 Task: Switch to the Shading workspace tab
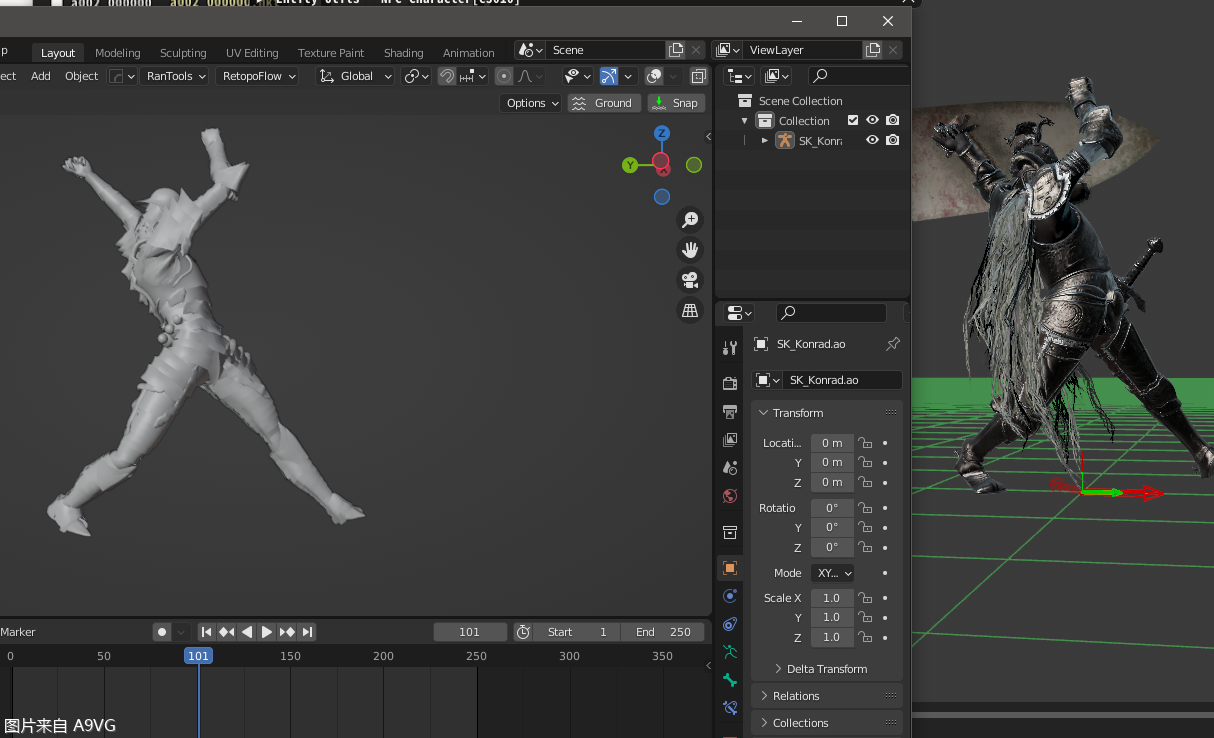[x=404, y=53]
